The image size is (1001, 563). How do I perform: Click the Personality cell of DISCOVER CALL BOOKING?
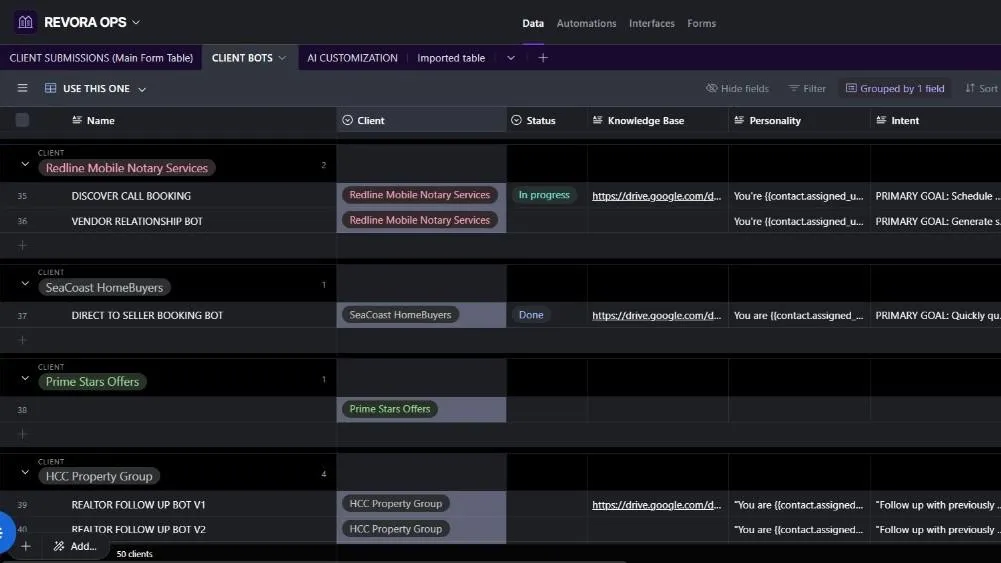tap(799, 196)
